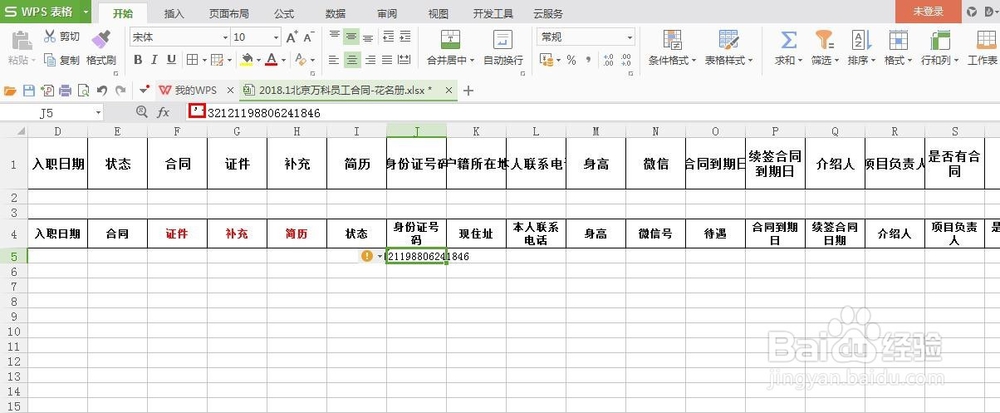Click the decrease indent icon
Image resolution: width=1000 pixels, height=413 pixels.
pyautogui.click(x=387, y=37)
